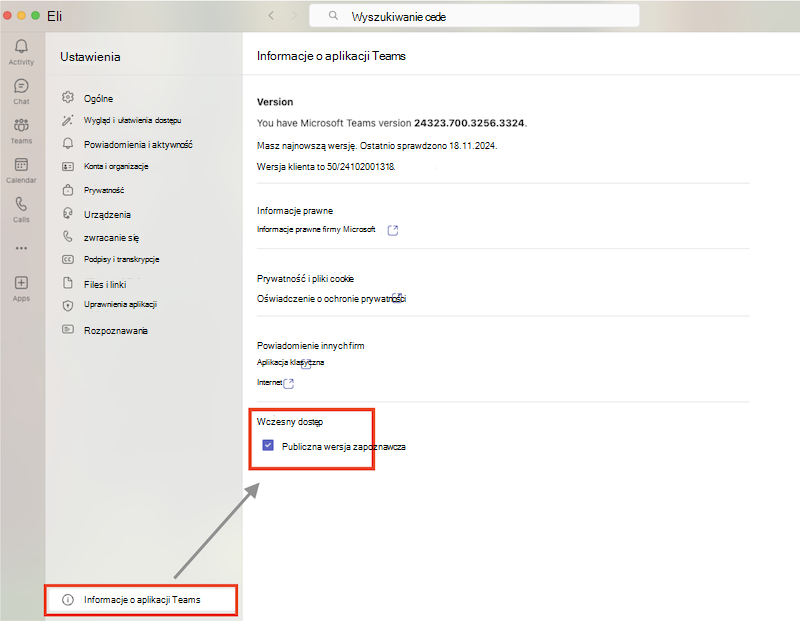This screenshot has height=624, width=800.
Task: Open Informacje prawne firmy Microsoft link
Action: (316, 230)
